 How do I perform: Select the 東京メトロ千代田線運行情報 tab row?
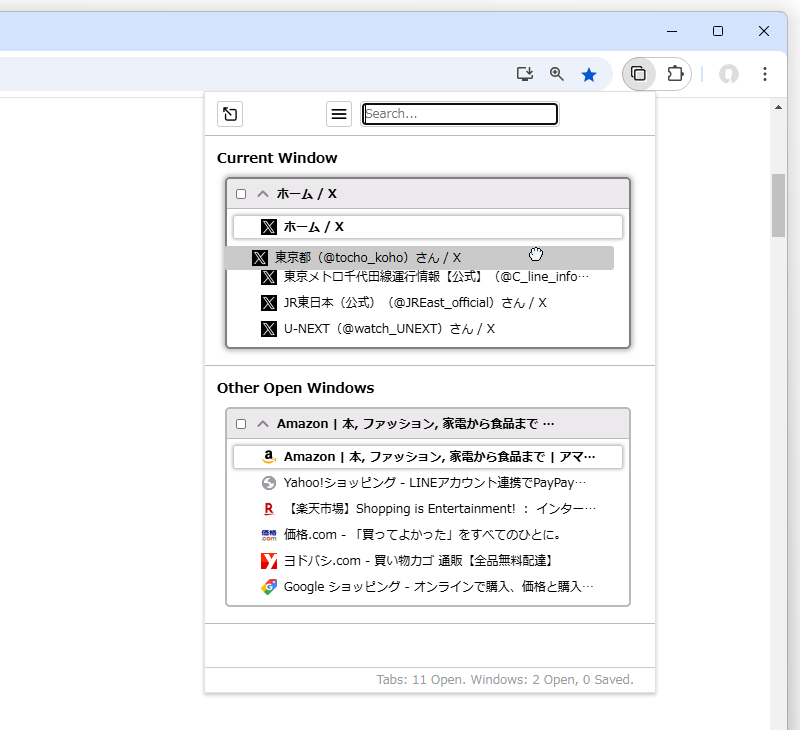pos(428,277)
